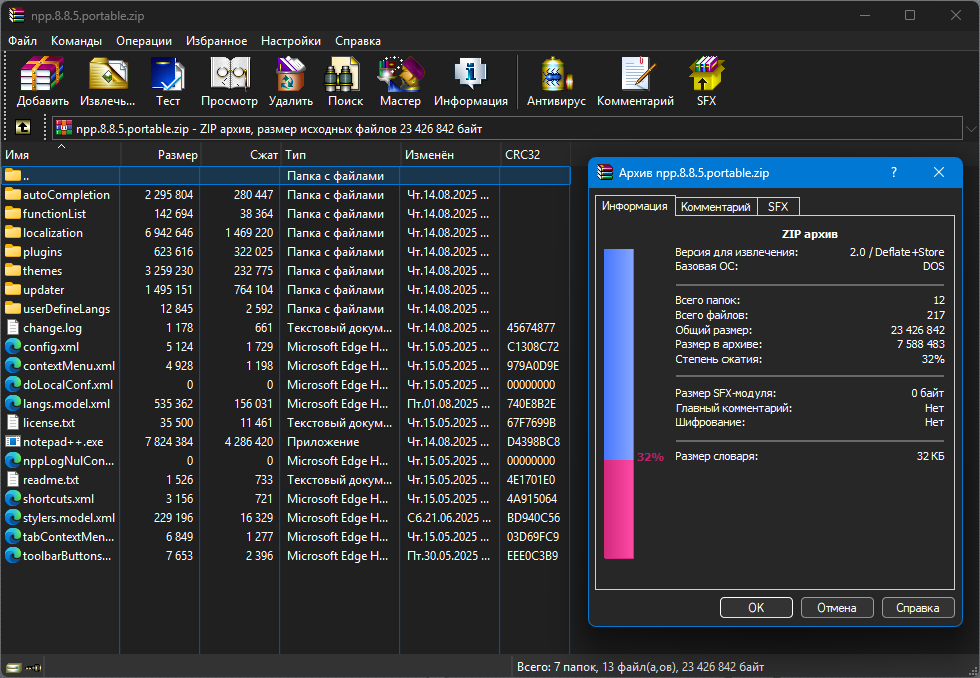
Task: Select the config.xml Edge file icon
Action: click(x=12, y=346)
